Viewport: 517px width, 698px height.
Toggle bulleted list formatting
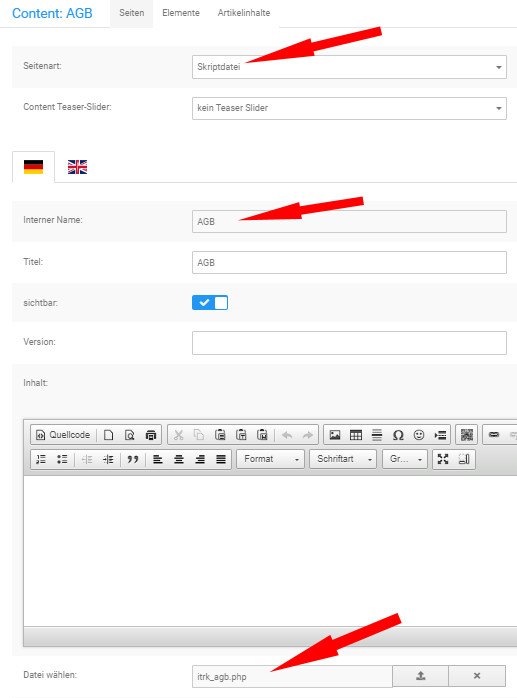(x=62, y=459)
